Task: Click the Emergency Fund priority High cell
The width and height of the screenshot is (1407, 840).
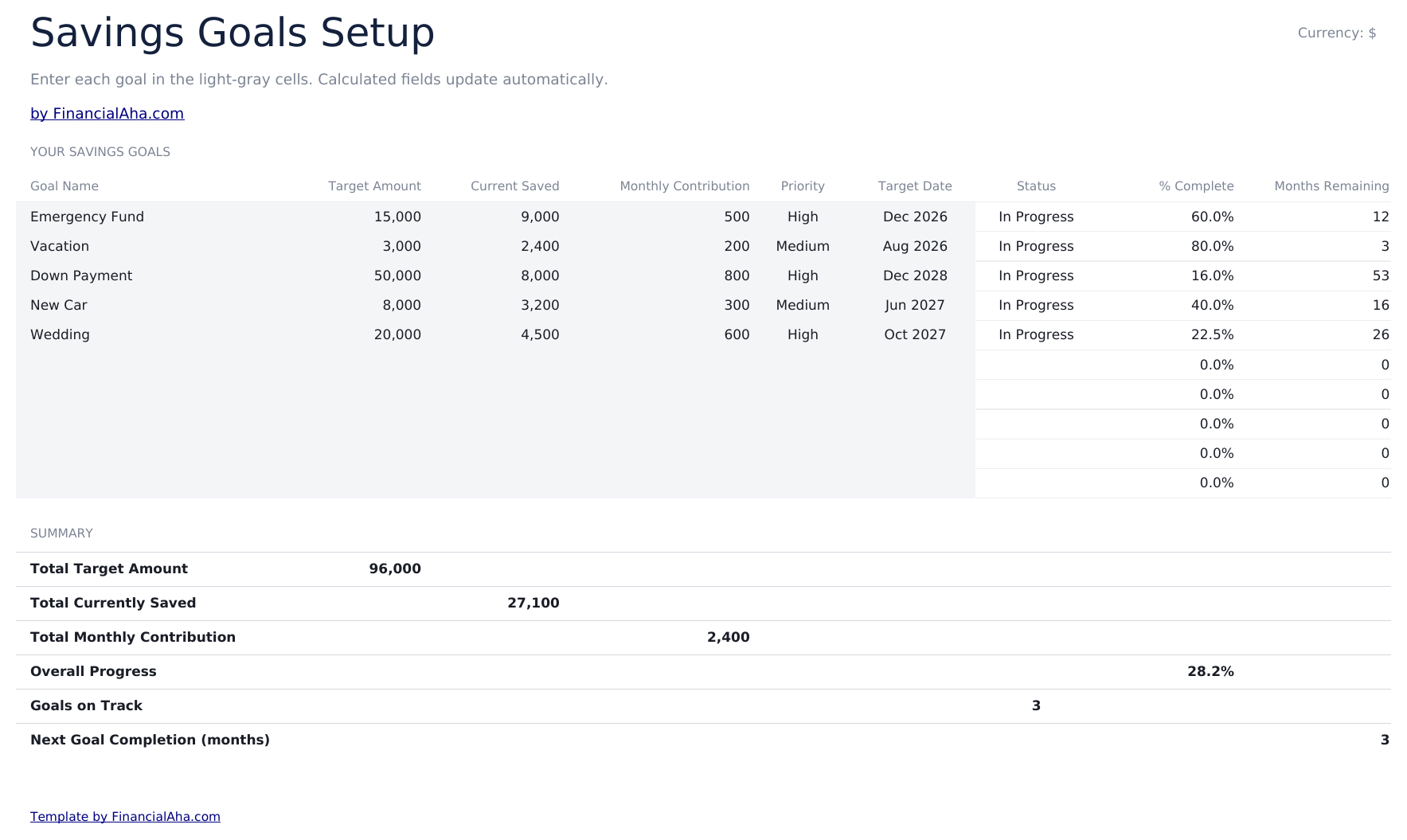Action: pos(803,217)
